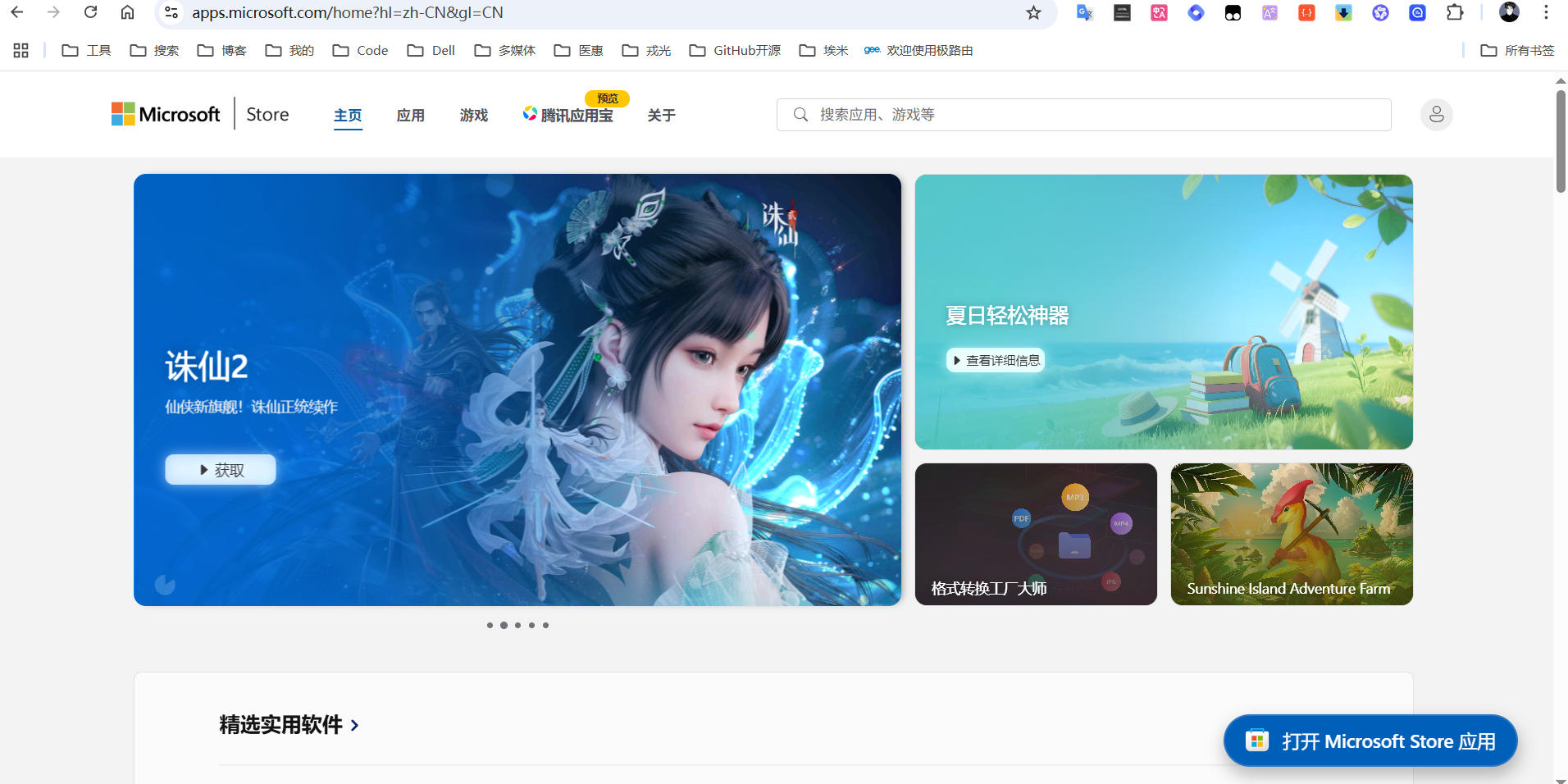Switch to the 游戏 tab

point(474,116)
